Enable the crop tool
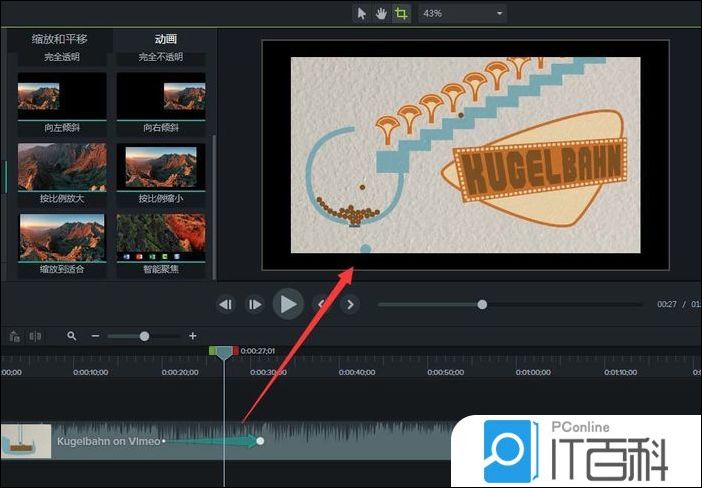Image resolution: width=702 pixels, height=488 pixels. [x=400, y=14]
